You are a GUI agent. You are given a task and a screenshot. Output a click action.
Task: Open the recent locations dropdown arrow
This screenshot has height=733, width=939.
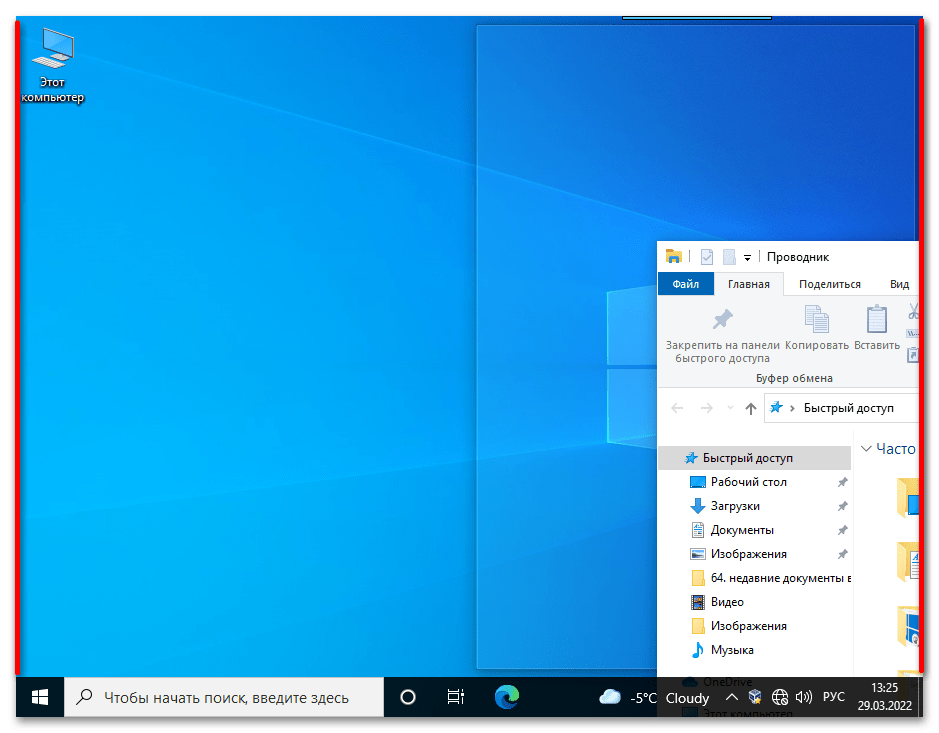pos(730,408)
